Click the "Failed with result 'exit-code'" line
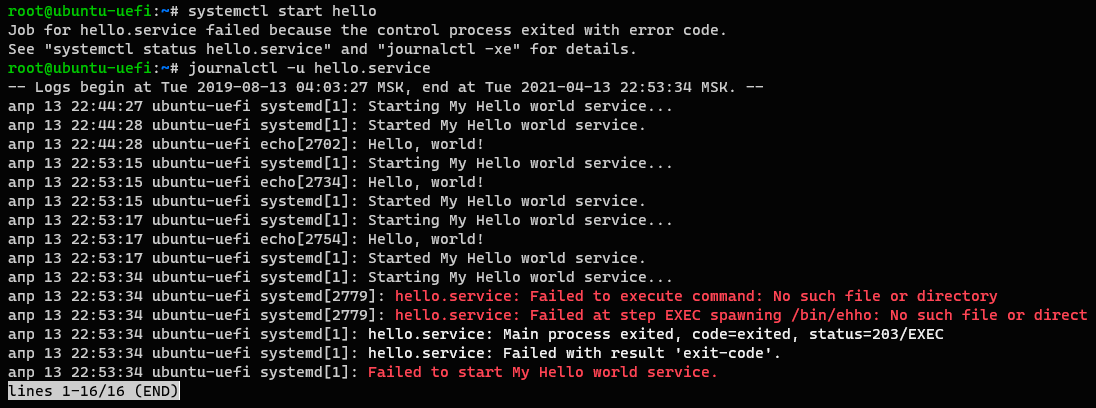This screenshot has height=408, width=1096. (x=574, y=353)
